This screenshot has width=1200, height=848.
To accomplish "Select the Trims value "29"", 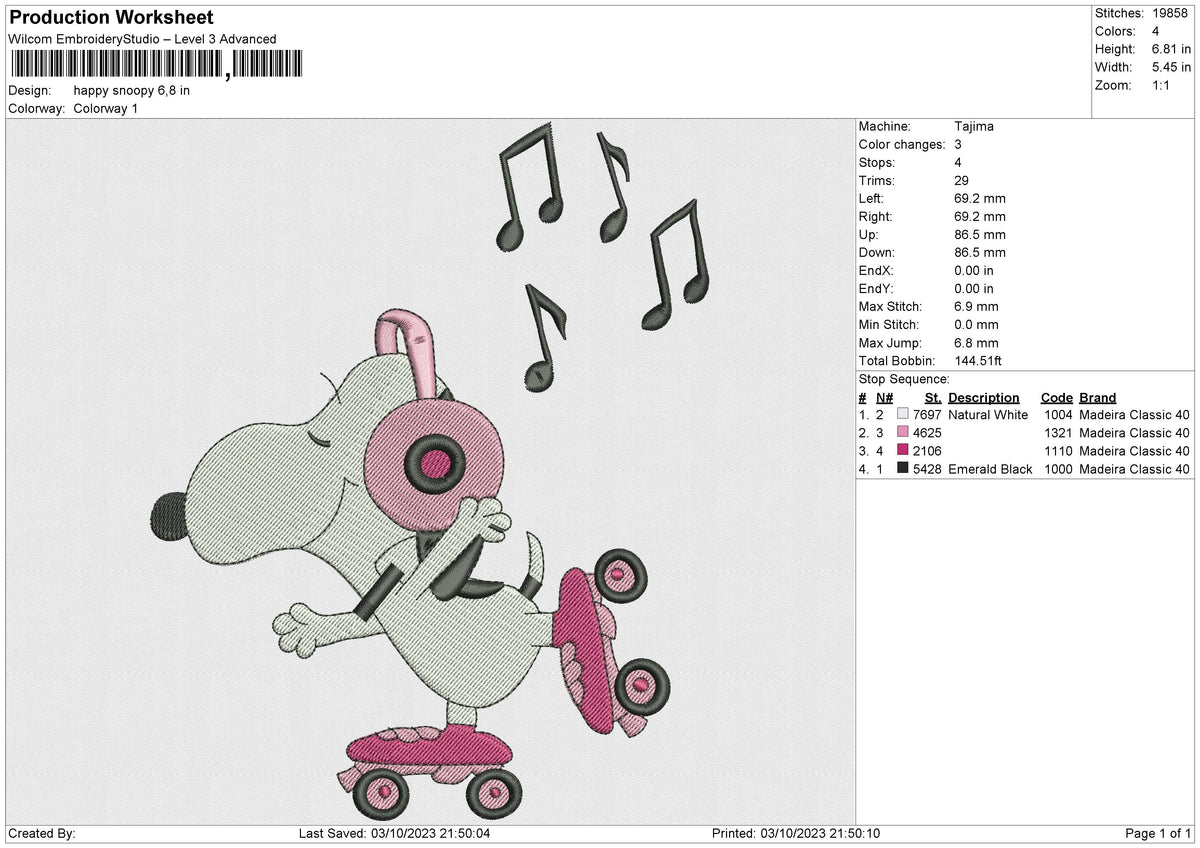I will click(962, 180).
